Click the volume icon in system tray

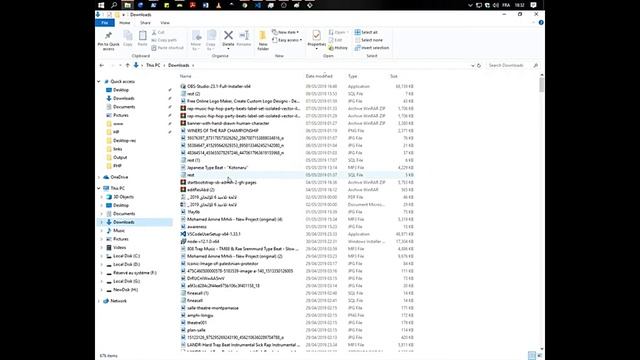[x=496, y=5]
